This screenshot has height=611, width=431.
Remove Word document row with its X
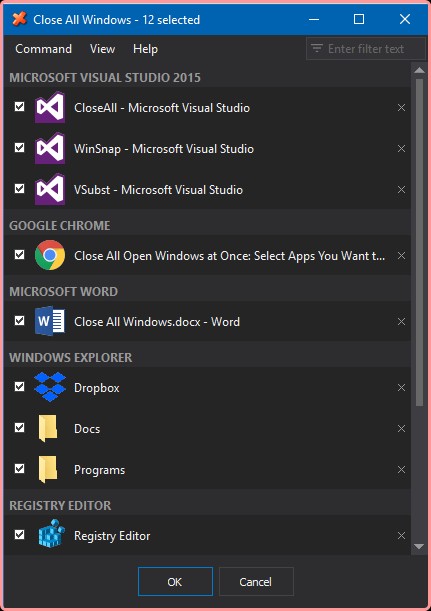tap(401, 321)
